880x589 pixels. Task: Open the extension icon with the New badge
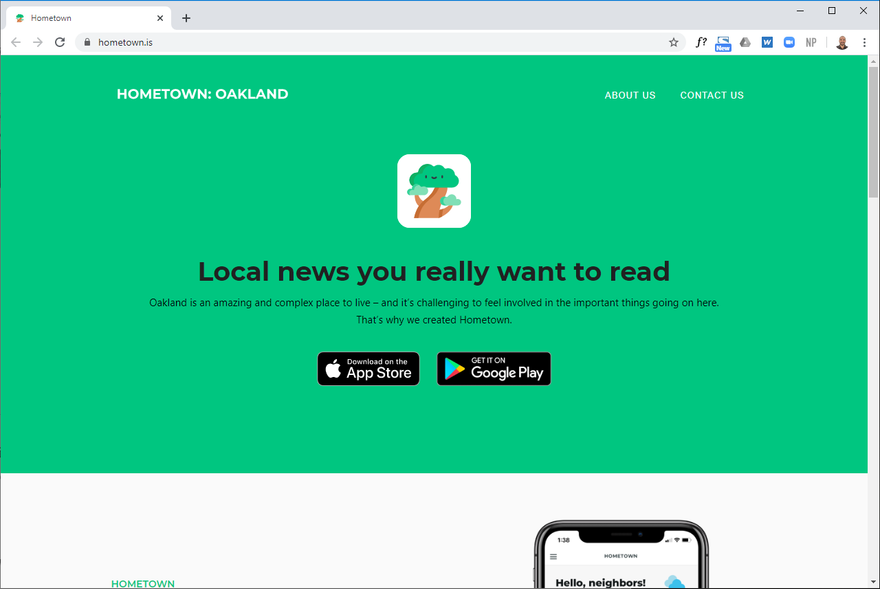tap(723, 43)
